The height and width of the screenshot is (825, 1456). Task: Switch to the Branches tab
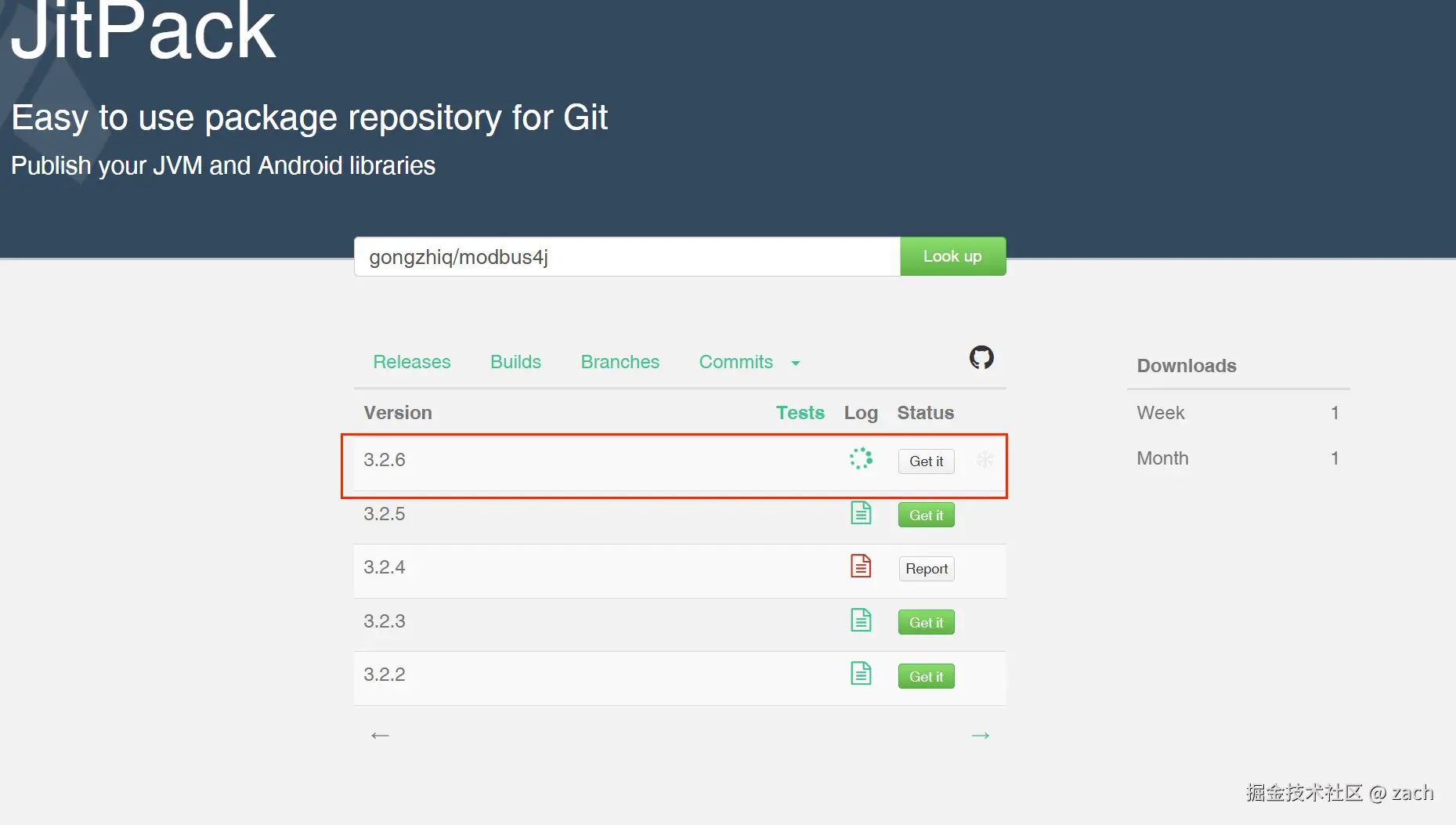coord(620,362)
